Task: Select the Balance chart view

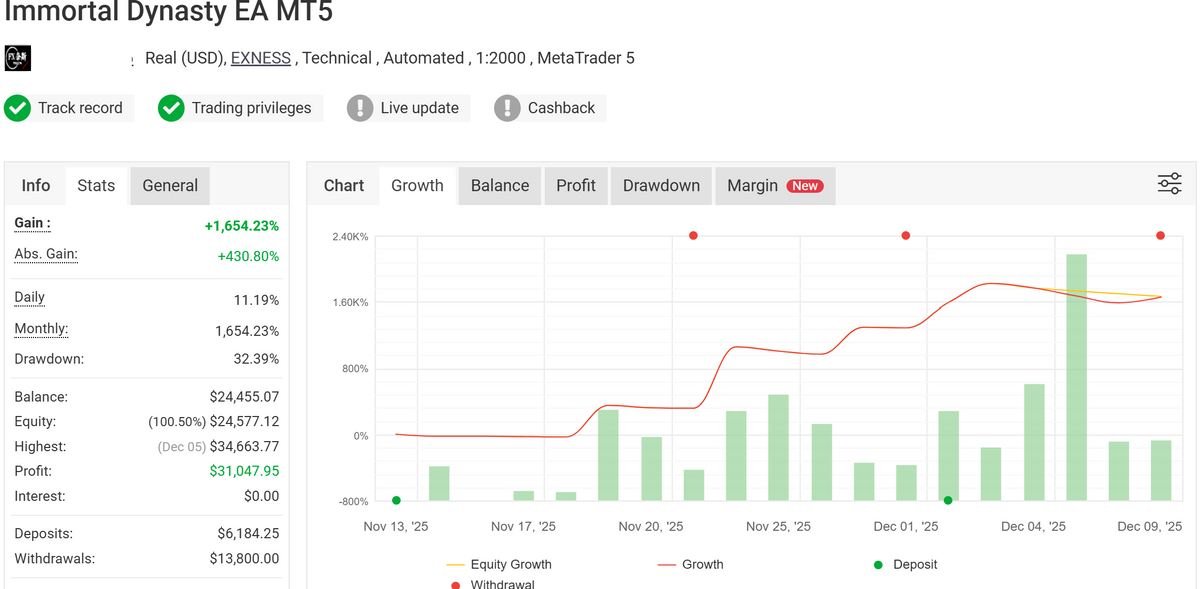Action: tap(499, 185)
